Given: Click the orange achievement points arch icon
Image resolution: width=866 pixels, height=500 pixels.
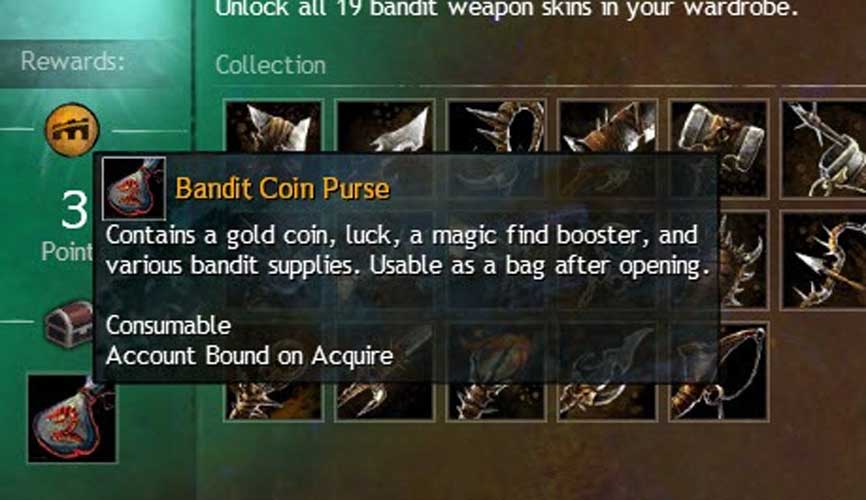Looking at the screenshot, I should click(72, 130).
